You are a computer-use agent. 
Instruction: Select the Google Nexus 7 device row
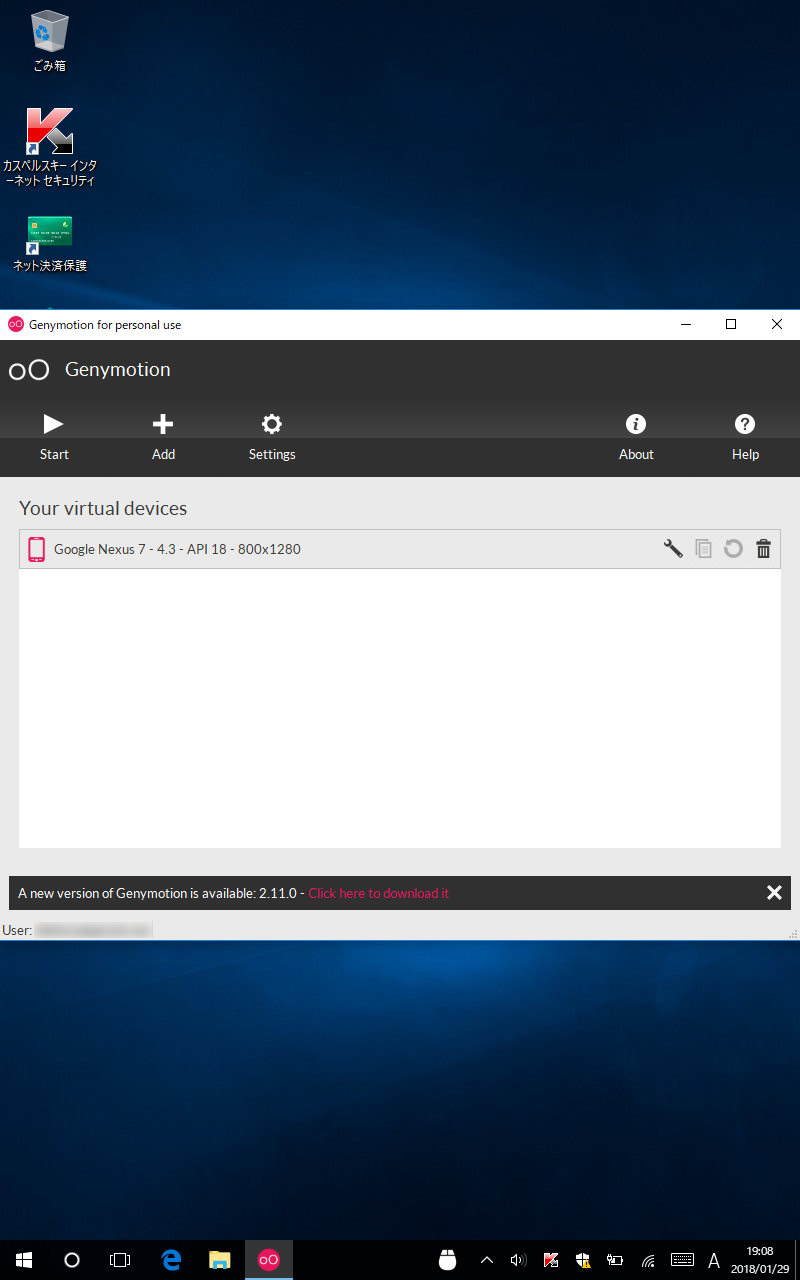coord(400,549)
